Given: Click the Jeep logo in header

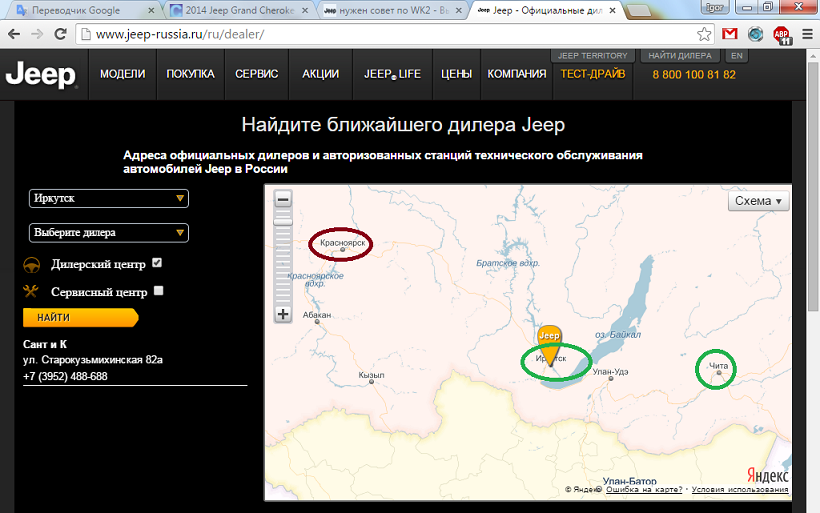Looking at the screenshot, I should [x=41, y=75].
